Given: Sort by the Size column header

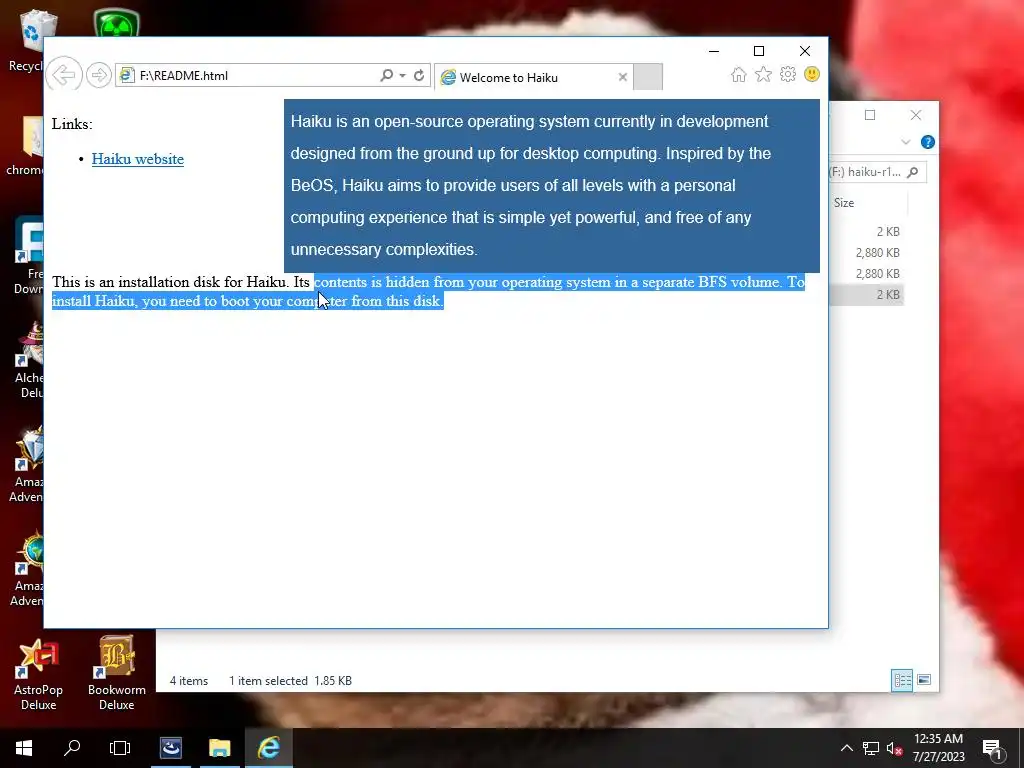Looking at the screenshot, I should 869,202.
